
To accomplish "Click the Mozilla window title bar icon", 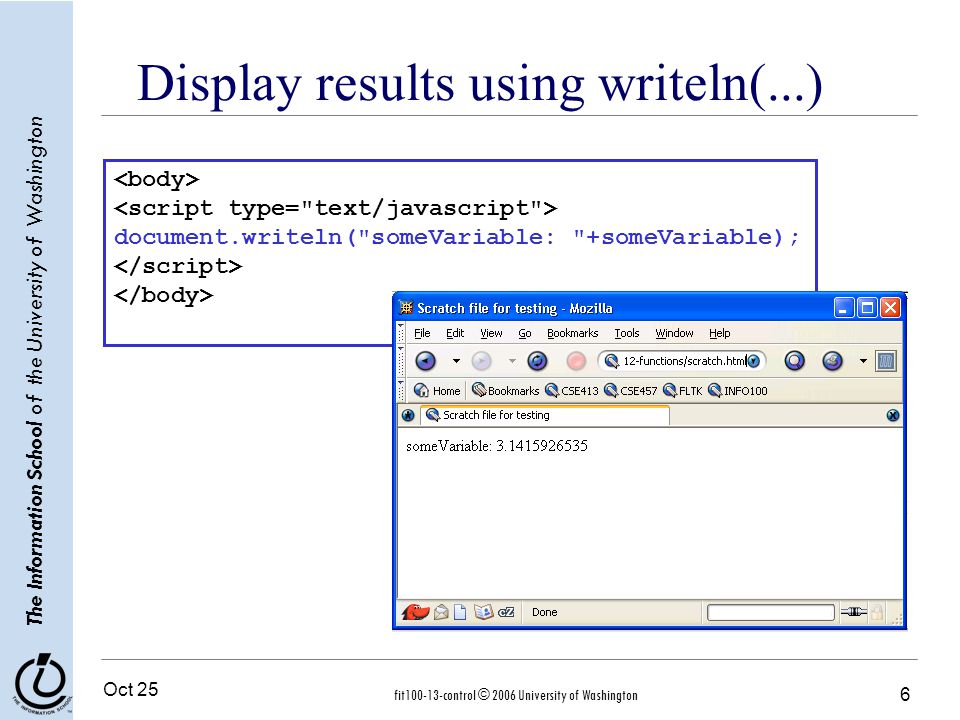I will click(x=406, y=307).
